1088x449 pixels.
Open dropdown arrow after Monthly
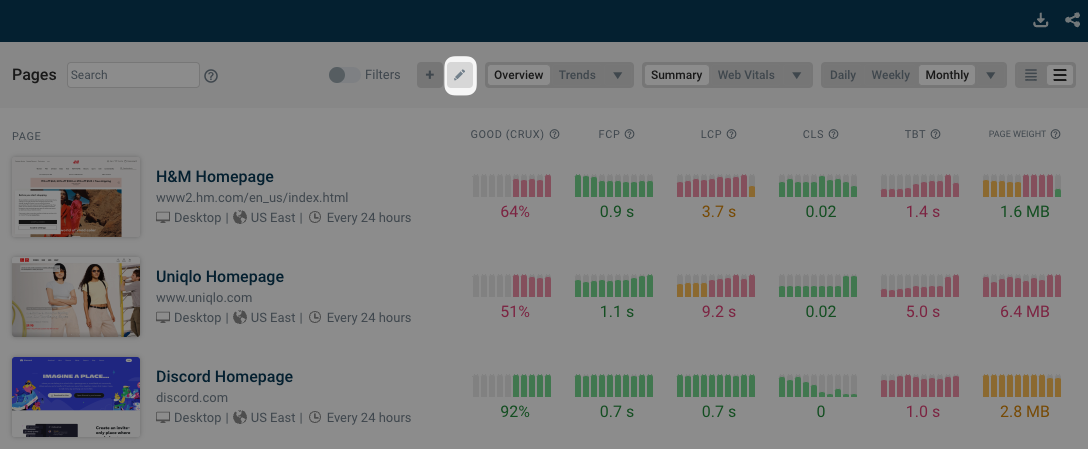click(x=991, y=75)
